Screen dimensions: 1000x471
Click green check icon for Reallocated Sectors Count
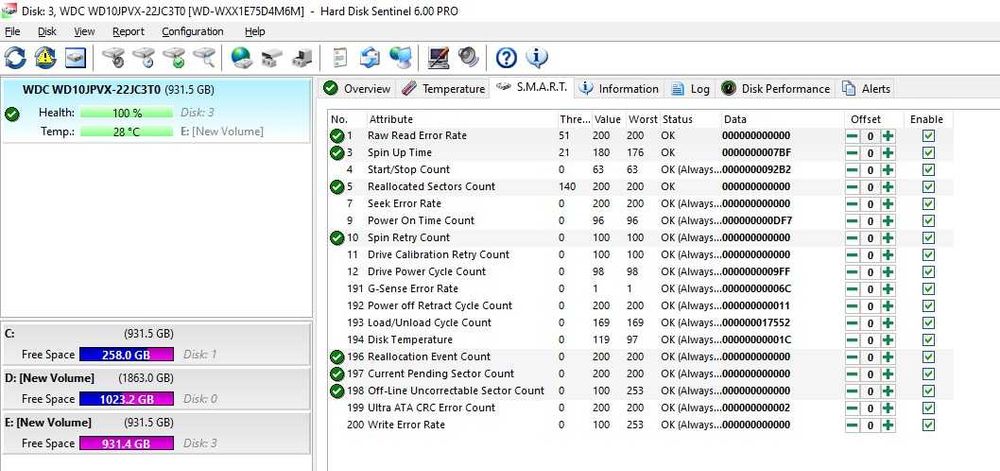[x=337, y=187]
